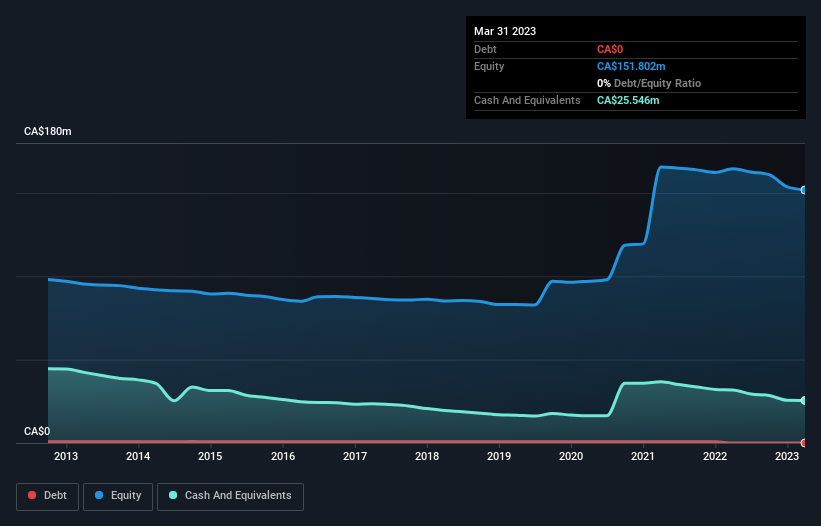The image size is (821, 526).
Task: Select the Debt endpoint marker on chart
Action: coord(804,443)
